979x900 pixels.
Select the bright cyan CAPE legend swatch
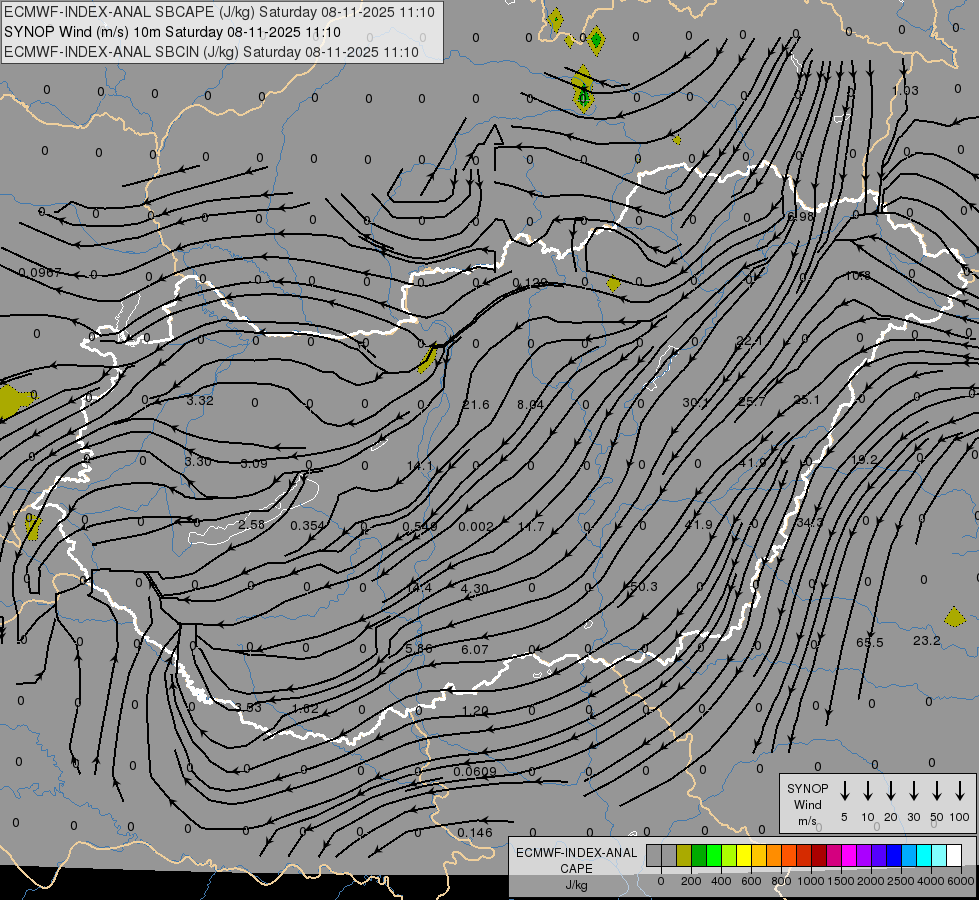(924, 855)
